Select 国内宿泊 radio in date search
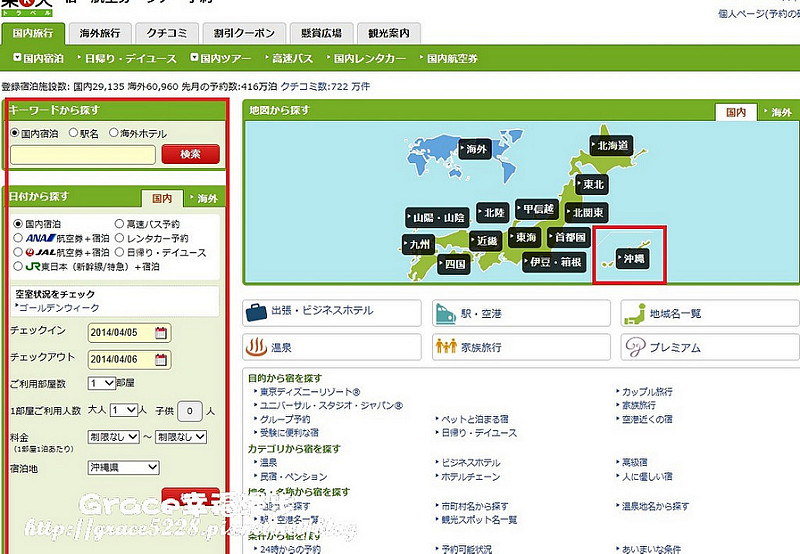 18,223
